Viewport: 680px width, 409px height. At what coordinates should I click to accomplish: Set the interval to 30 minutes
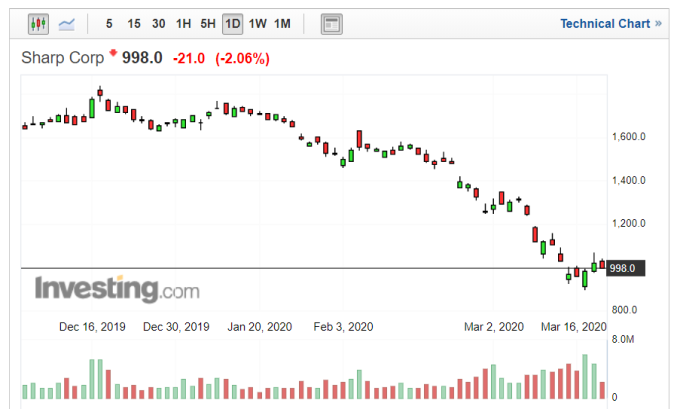[x=158, y=24]
